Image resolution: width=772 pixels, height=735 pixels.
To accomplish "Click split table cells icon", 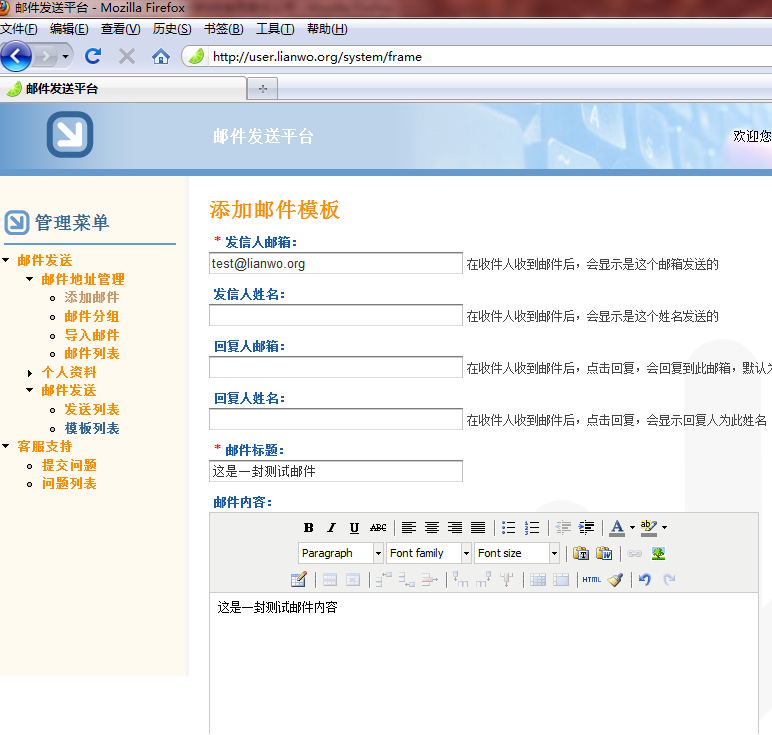I will pyautogui.click(x=538, y=580).
